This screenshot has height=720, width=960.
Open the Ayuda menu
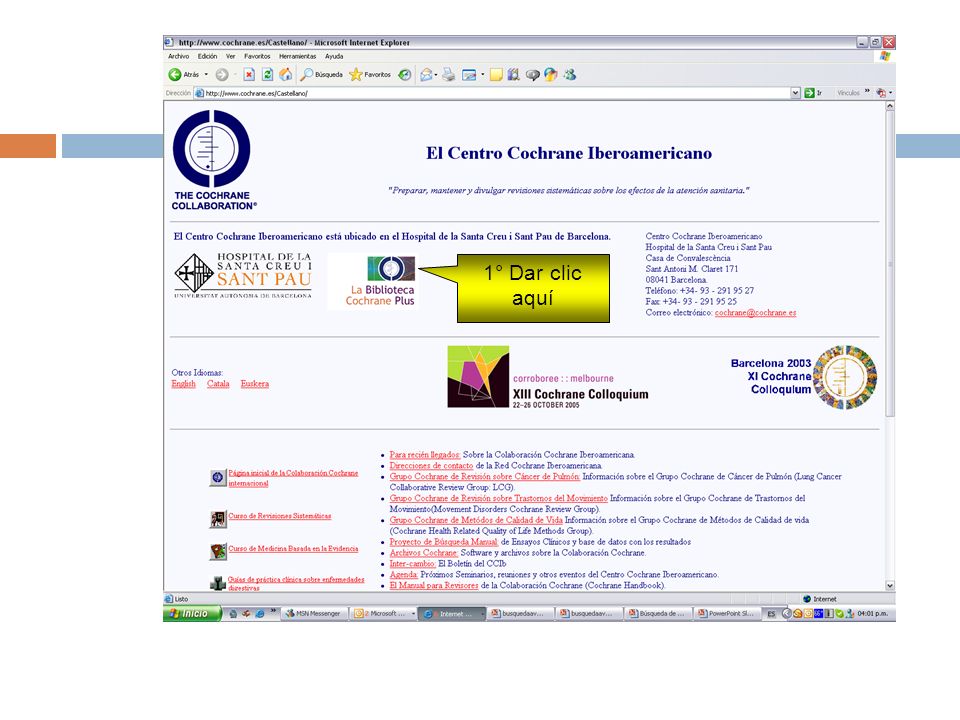(x=334, y=56)
